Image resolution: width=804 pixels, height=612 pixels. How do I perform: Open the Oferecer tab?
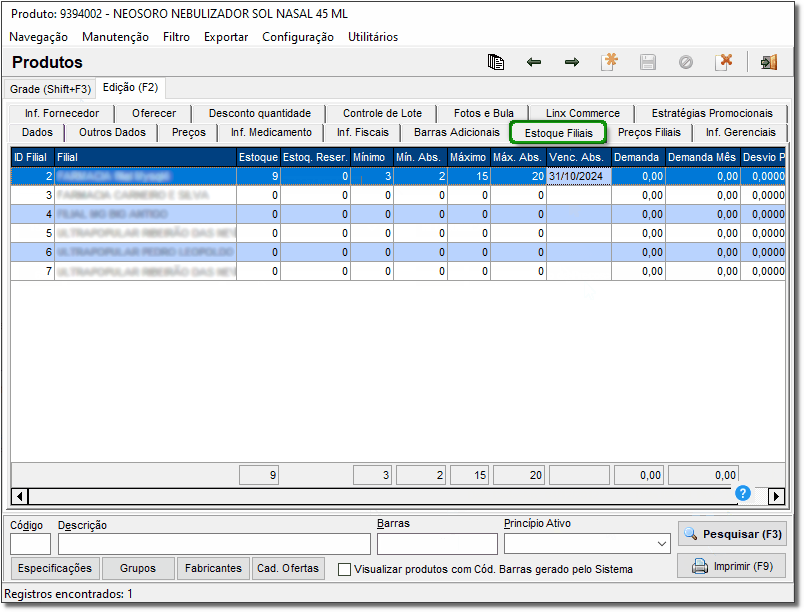pyautogui.click(x=154, y=113)
